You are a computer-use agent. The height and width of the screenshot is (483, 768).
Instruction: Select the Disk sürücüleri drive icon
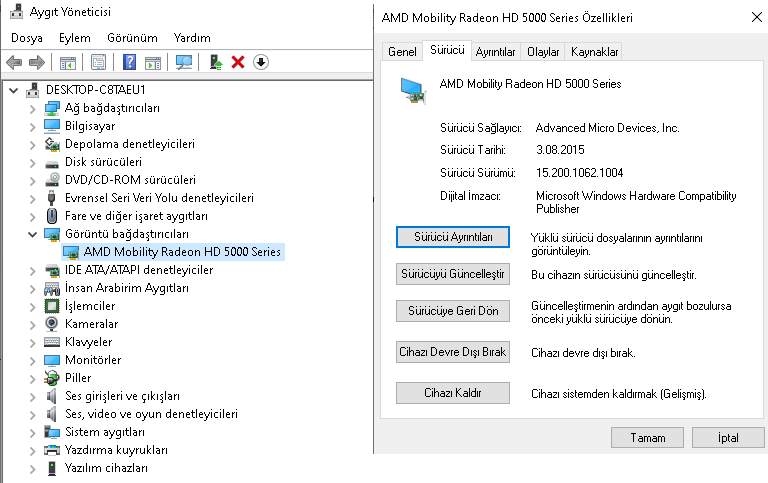click(x=52, y=163)
